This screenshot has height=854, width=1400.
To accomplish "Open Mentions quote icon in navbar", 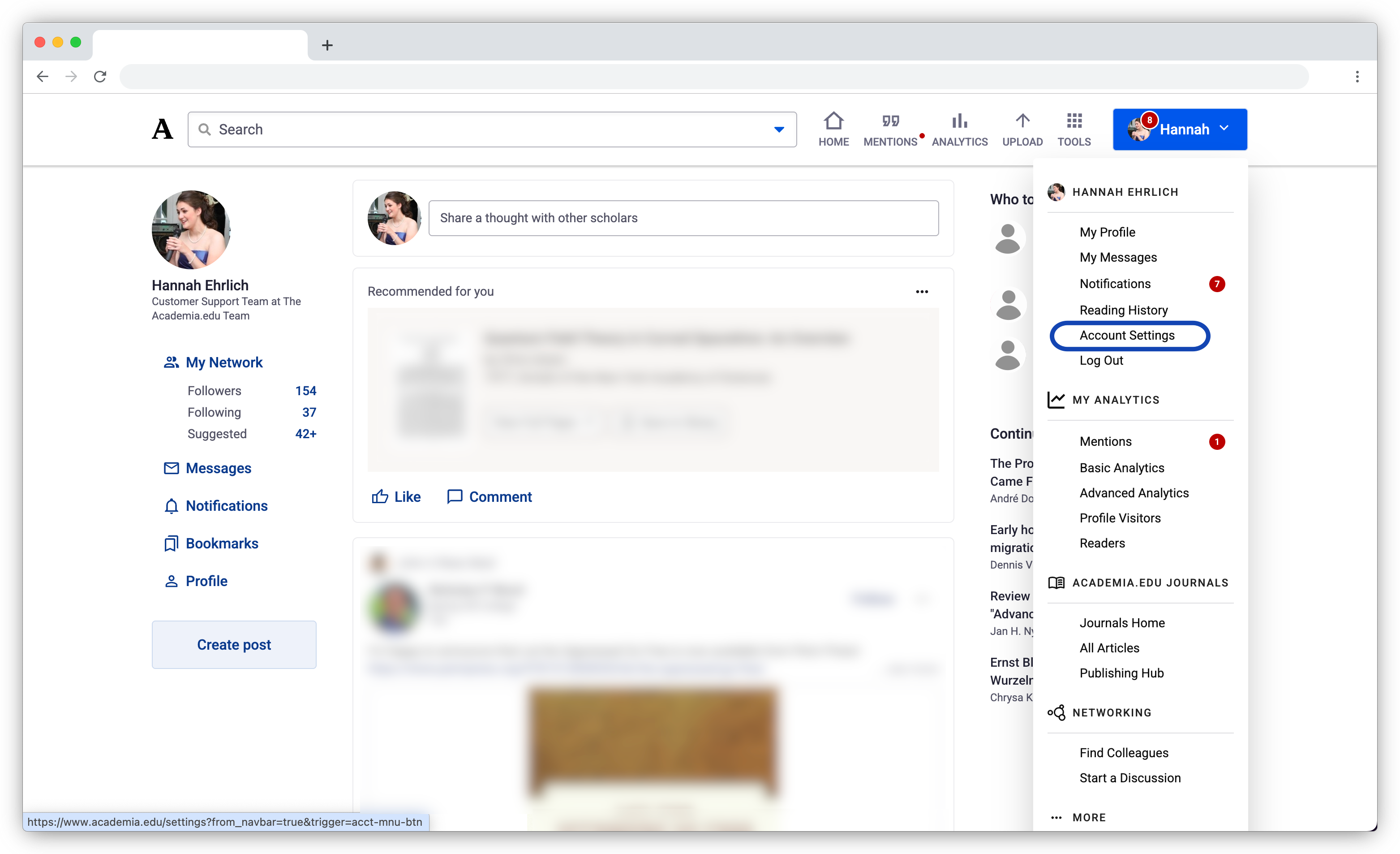I will coord(890,121).
